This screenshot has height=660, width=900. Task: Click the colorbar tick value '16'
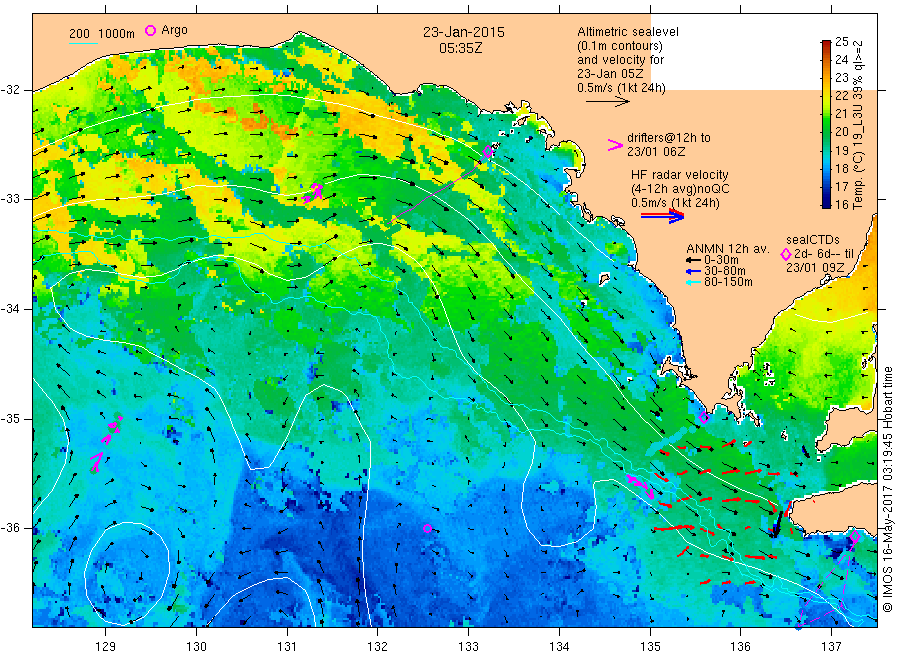click(x=841, y=204)
